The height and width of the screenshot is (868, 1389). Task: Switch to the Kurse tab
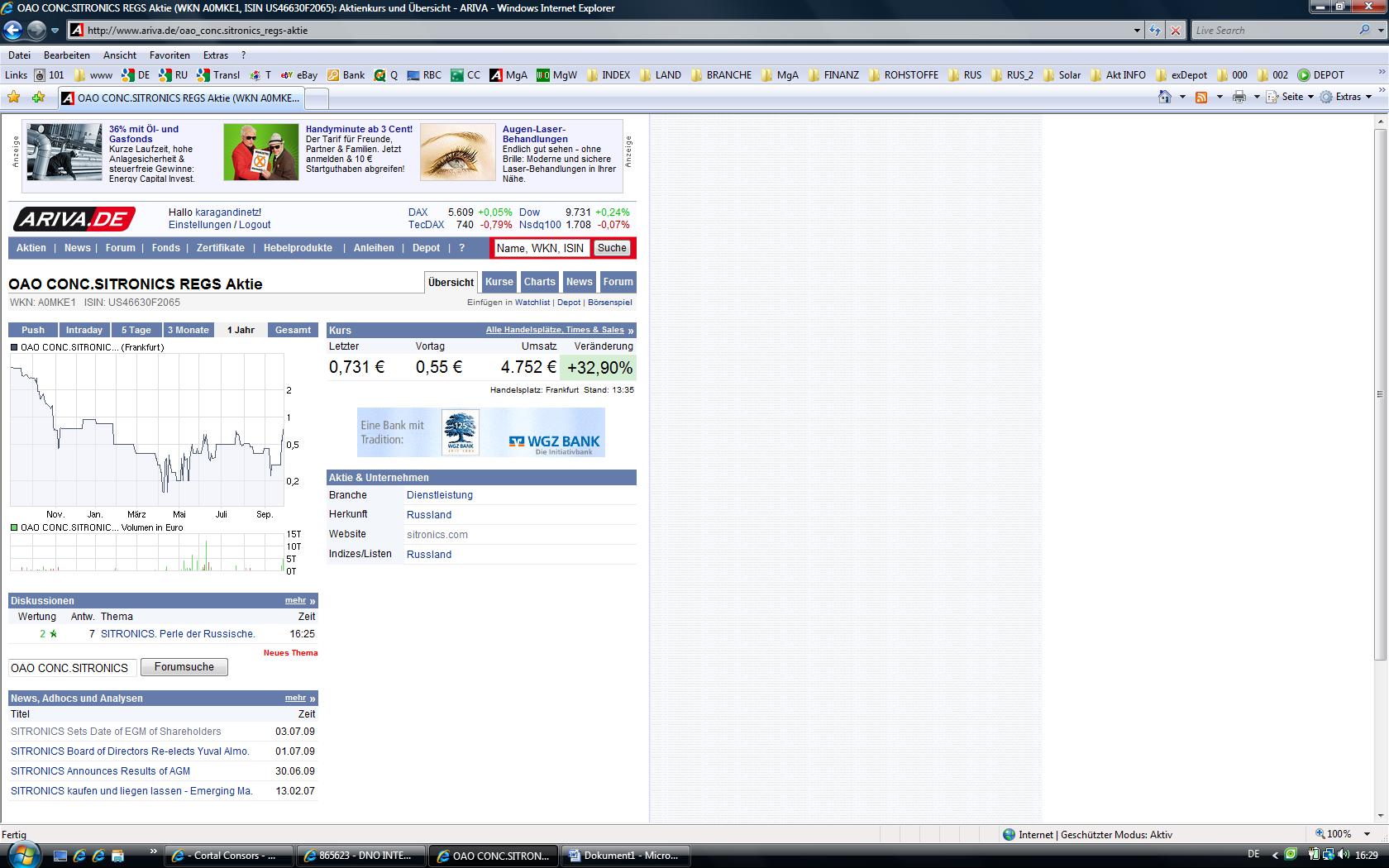click(499, 282)
